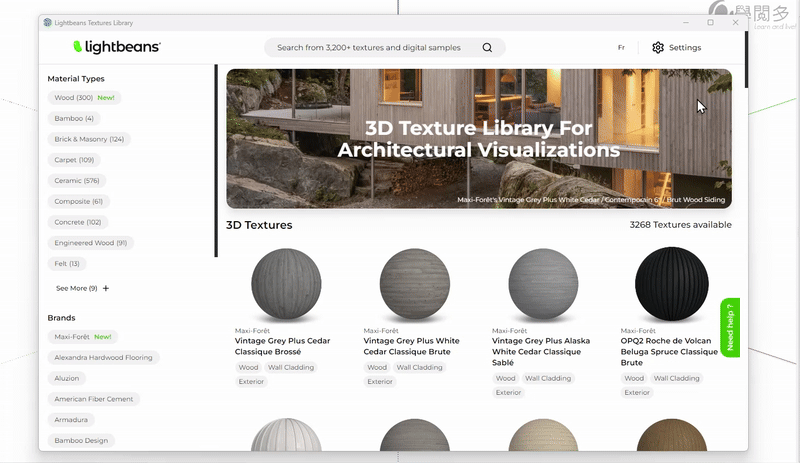Select Alexandra Hardwood Flooring brand
This screenshot has width=800, height=463.
pyautogui.click(x=104, y=357)
